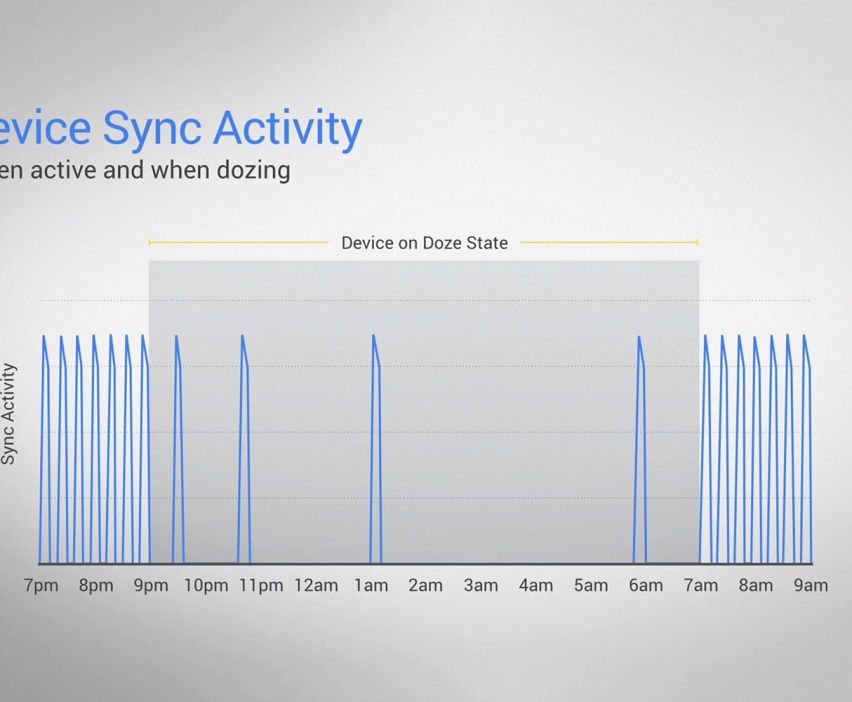The width and height of the screenshot is (852, 702).
Task: Select the 7pm label on the time axis
Action: point(41,585)
